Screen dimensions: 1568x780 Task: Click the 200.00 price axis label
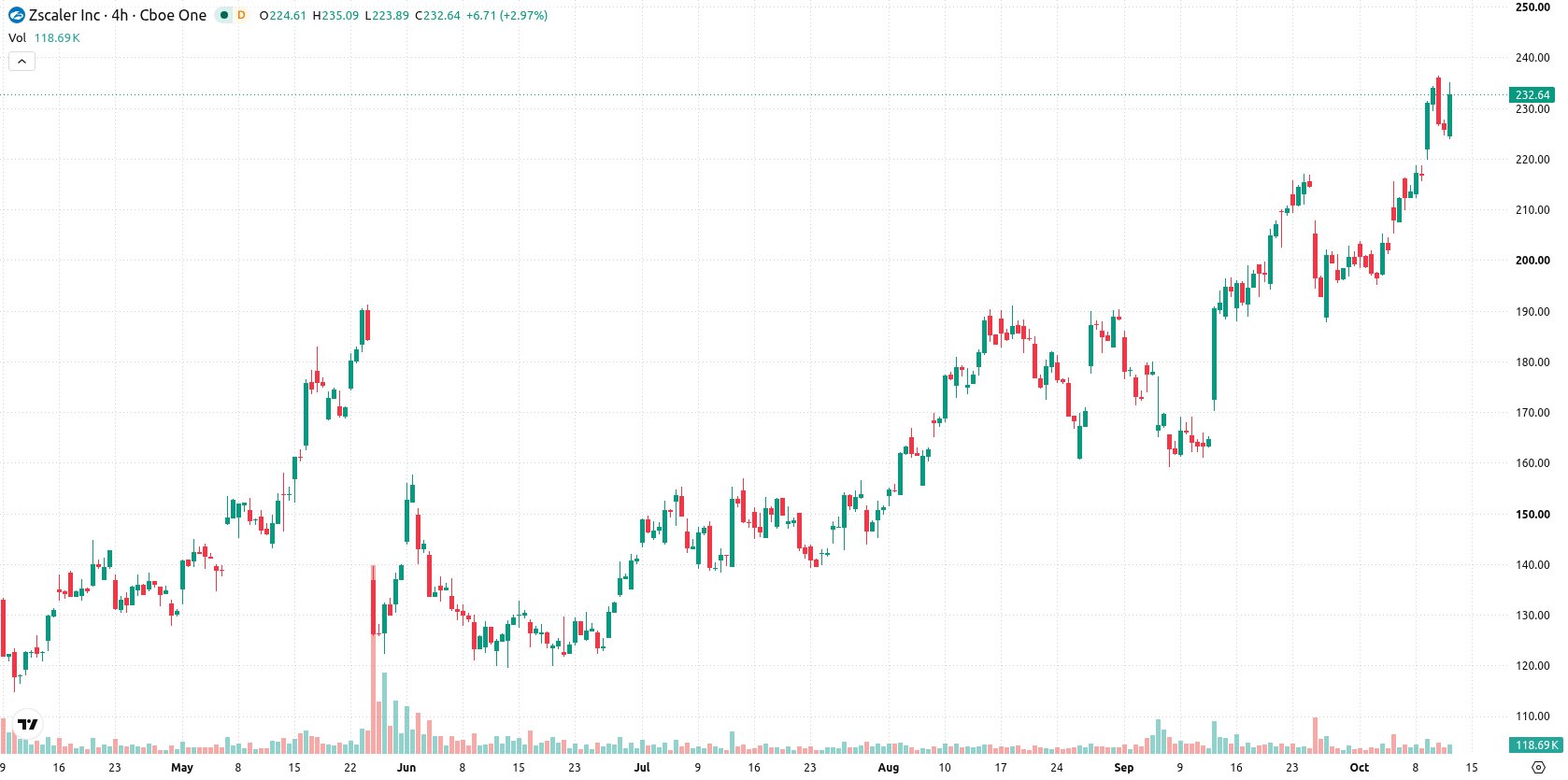pyautogui.click(x=1532, y=261)
